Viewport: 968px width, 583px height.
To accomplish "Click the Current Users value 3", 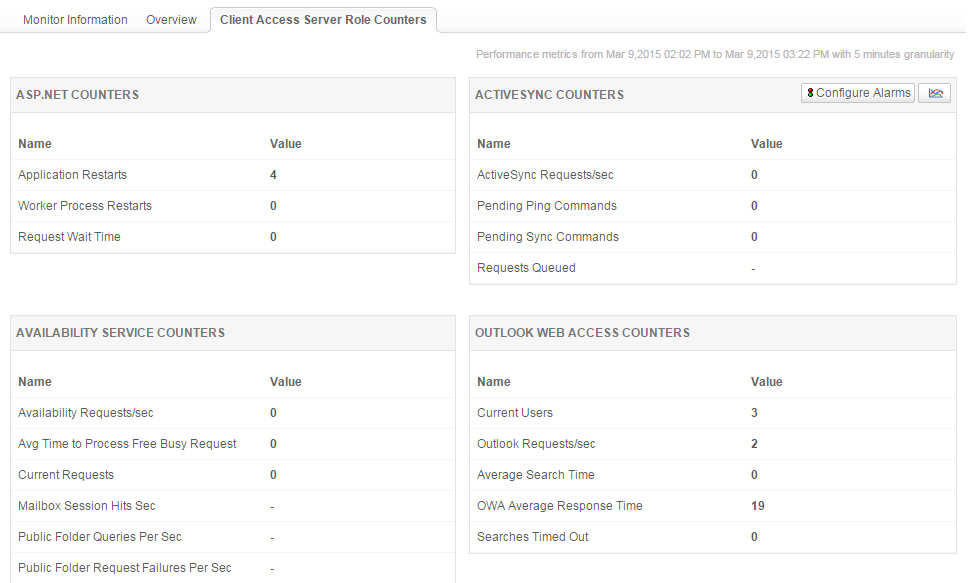I will (754, 413).
